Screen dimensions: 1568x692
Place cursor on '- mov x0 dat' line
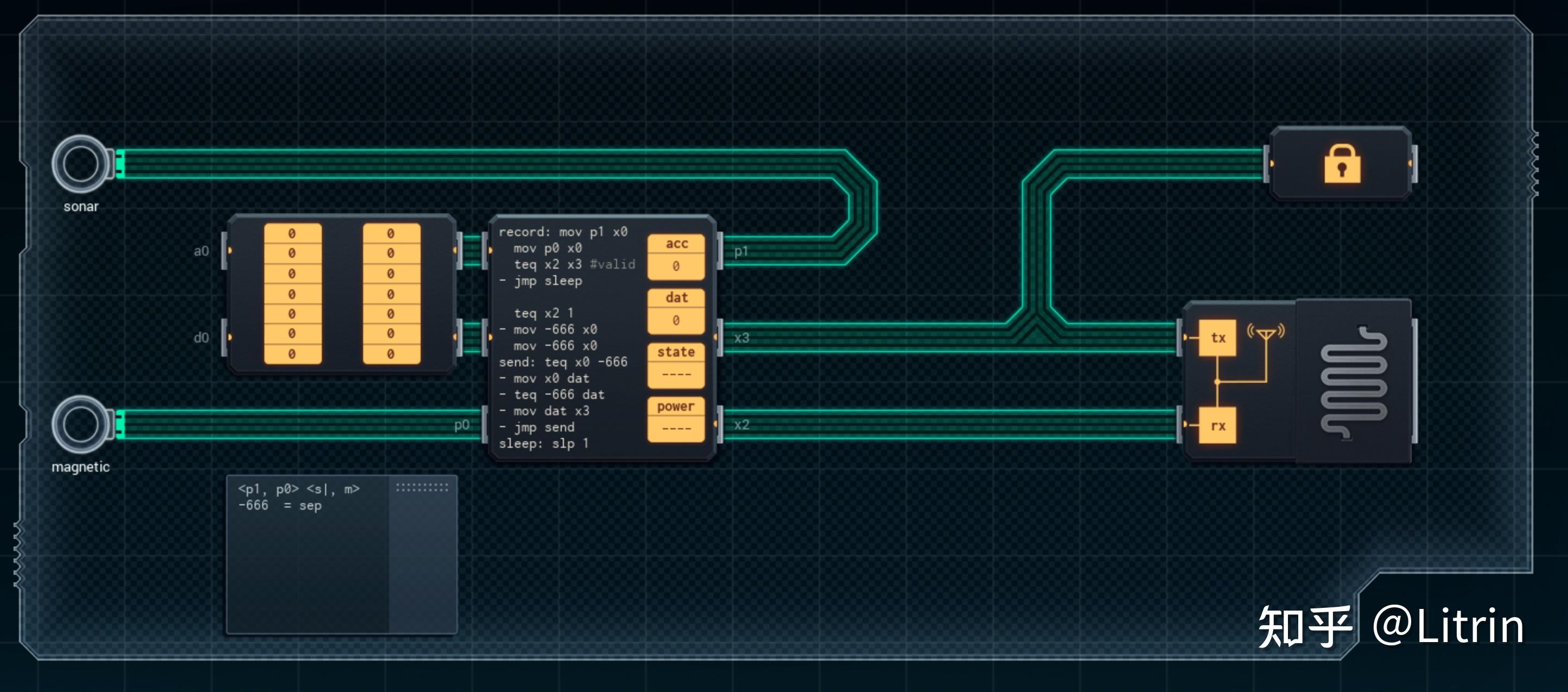[x=544, y=378]
